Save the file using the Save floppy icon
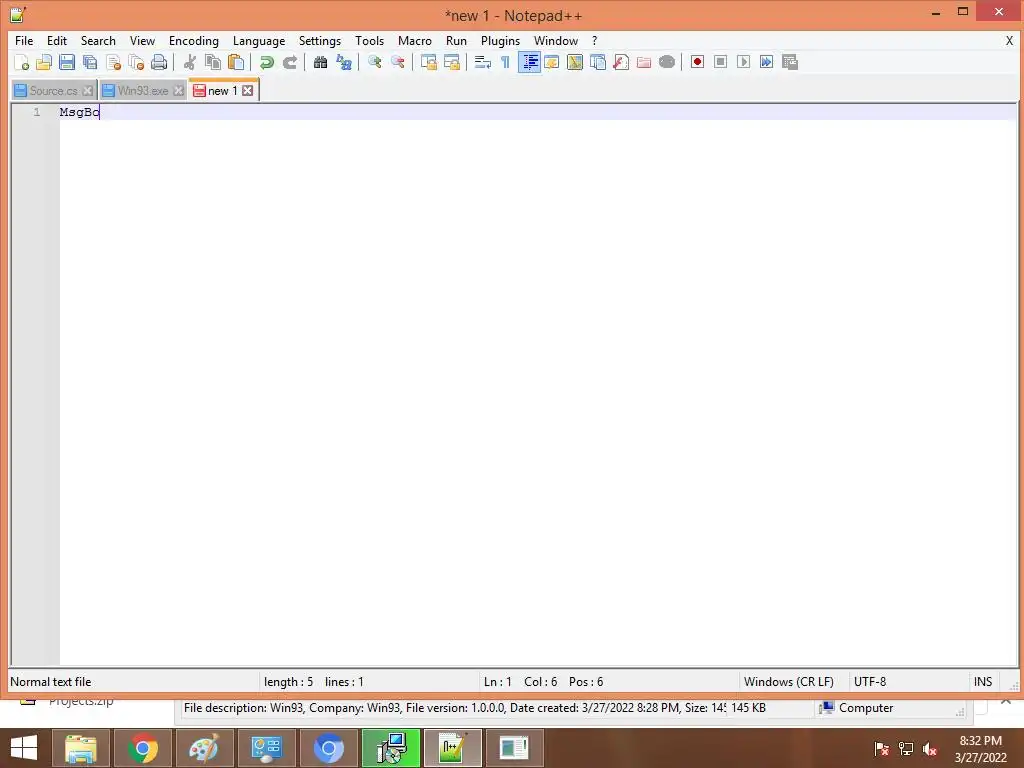This screenshot has width=1024, height=768. point(67,62)
